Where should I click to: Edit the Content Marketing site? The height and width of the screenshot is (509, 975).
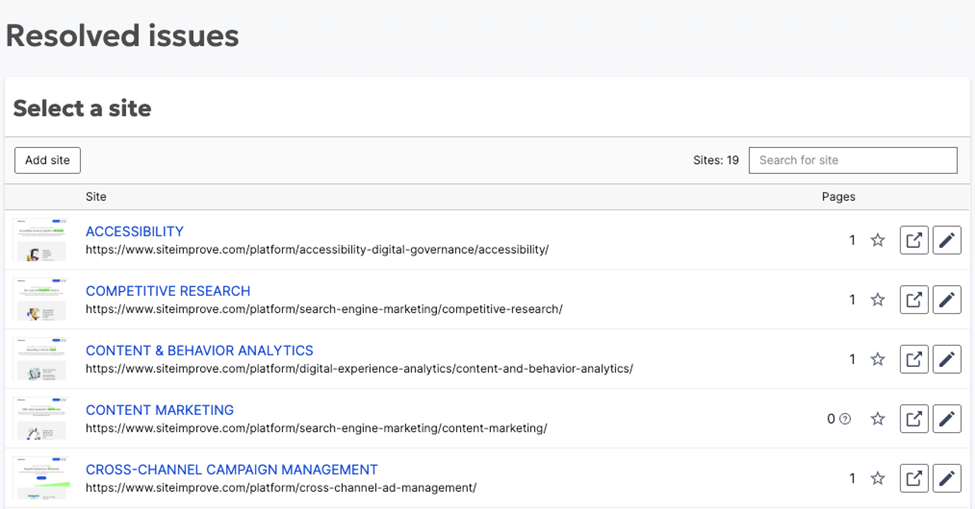click(946, 418)
